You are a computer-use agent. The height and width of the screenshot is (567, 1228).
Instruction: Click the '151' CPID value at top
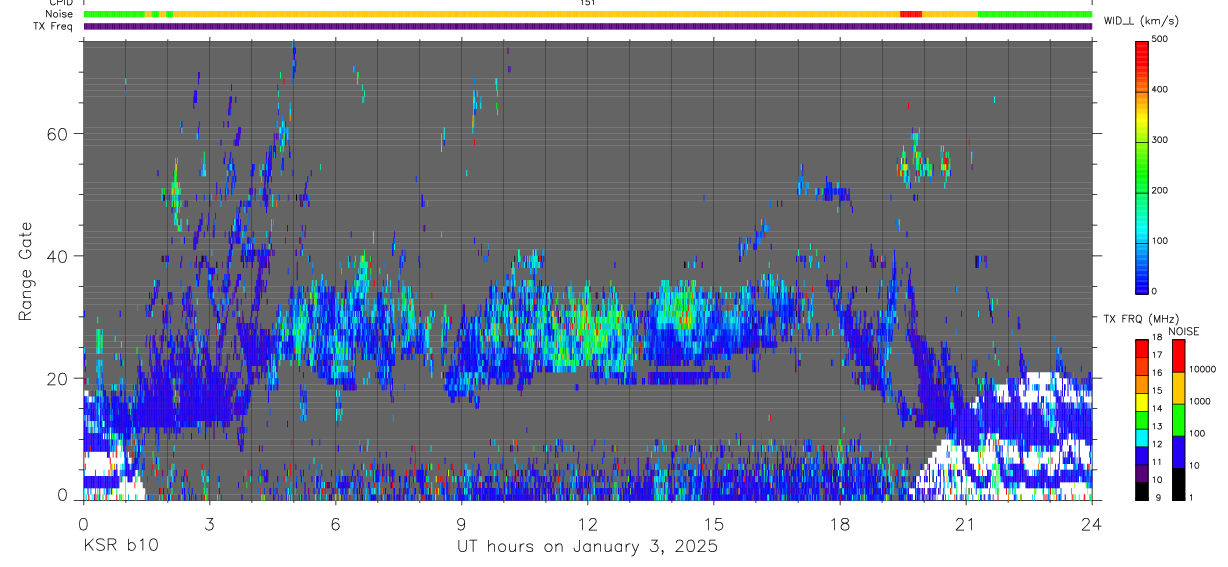point(587,3)
